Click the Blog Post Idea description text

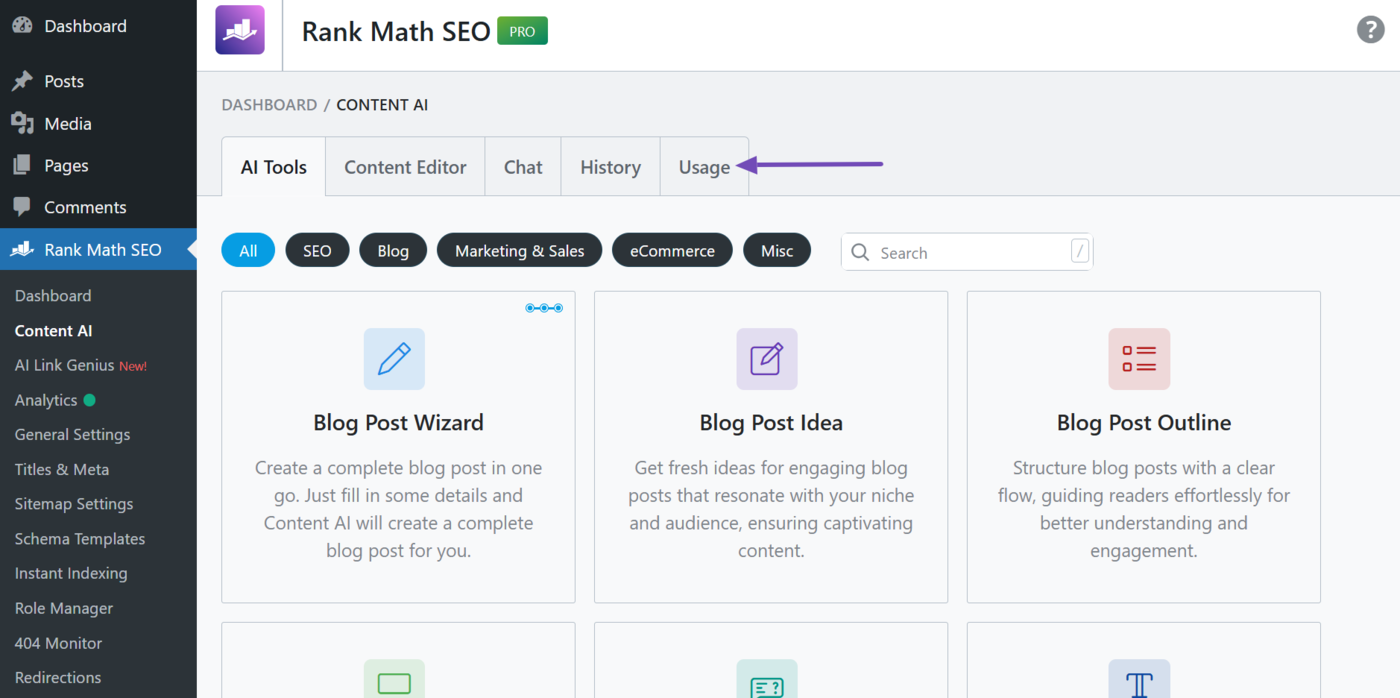coord(771,509)
